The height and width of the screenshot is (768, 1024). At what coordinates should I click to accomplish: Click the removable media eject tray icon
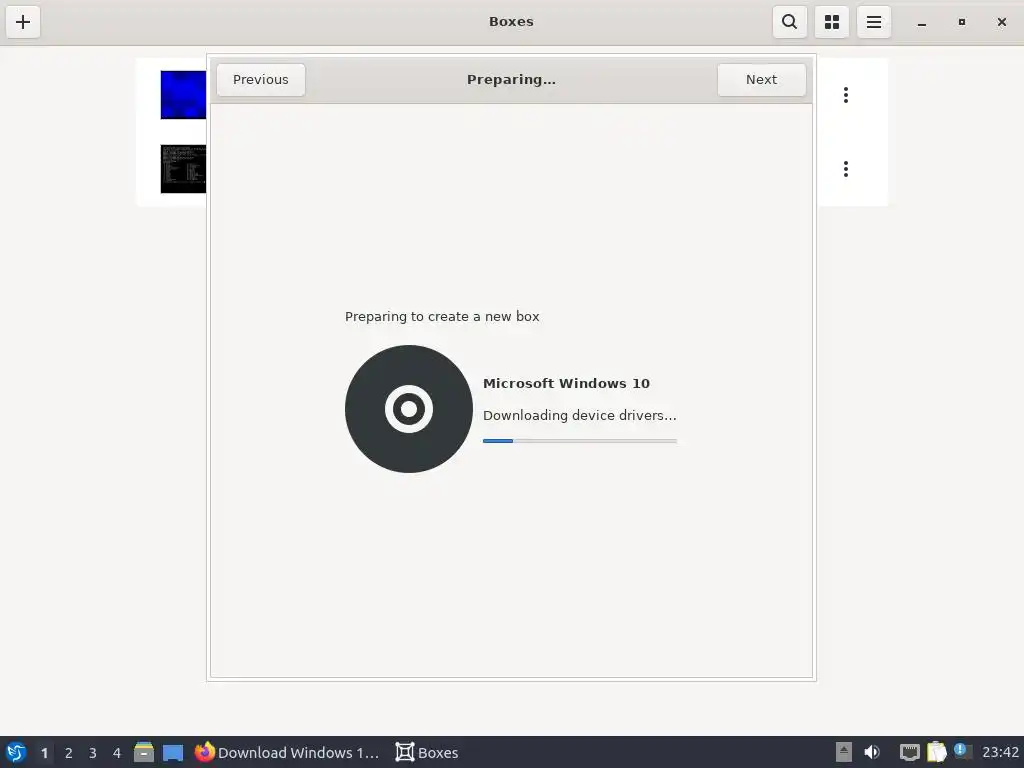click(x=844, y=752)
